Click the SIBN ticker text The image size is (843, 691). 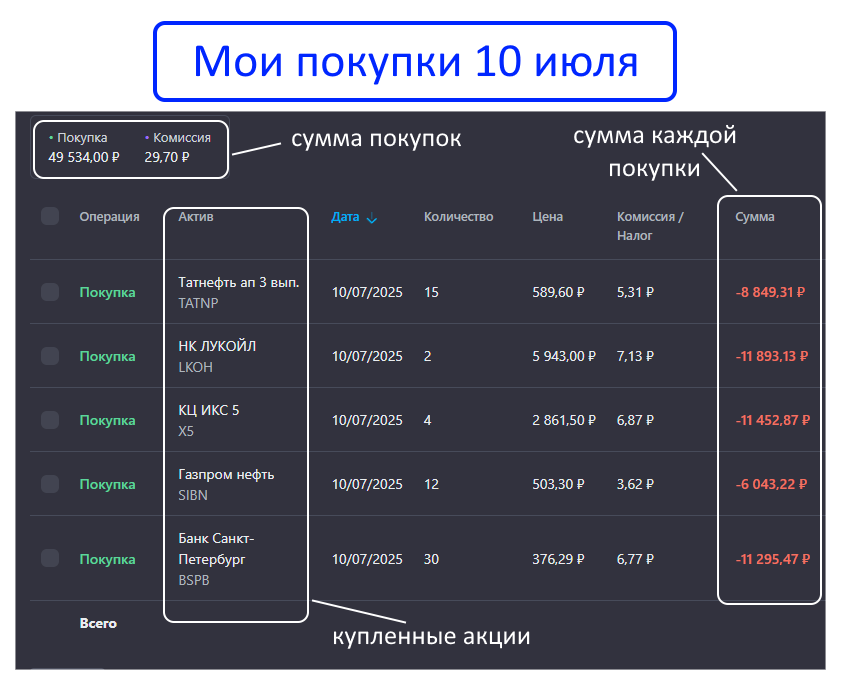[193, 495]
